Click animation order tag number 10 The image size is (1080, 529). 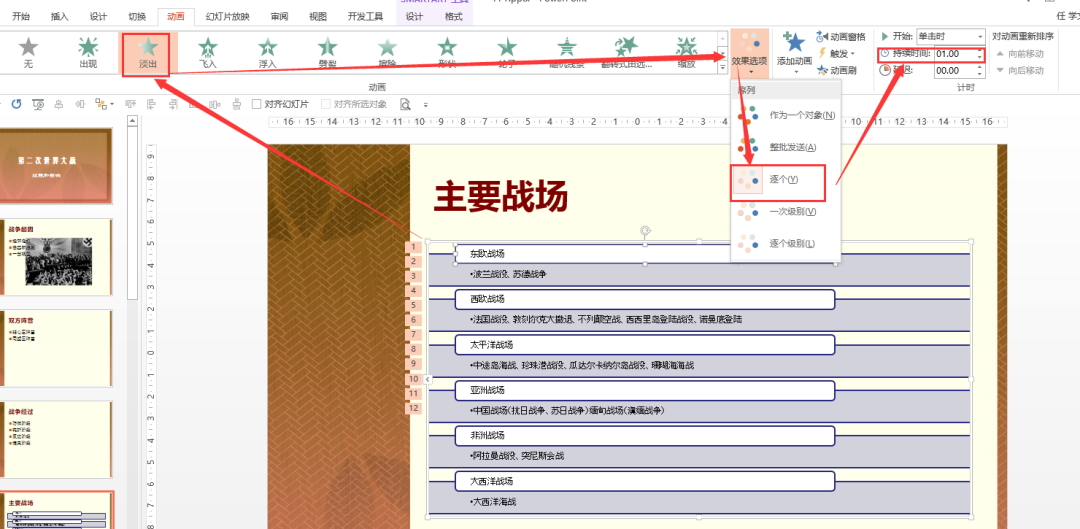(x=413, y=378)
